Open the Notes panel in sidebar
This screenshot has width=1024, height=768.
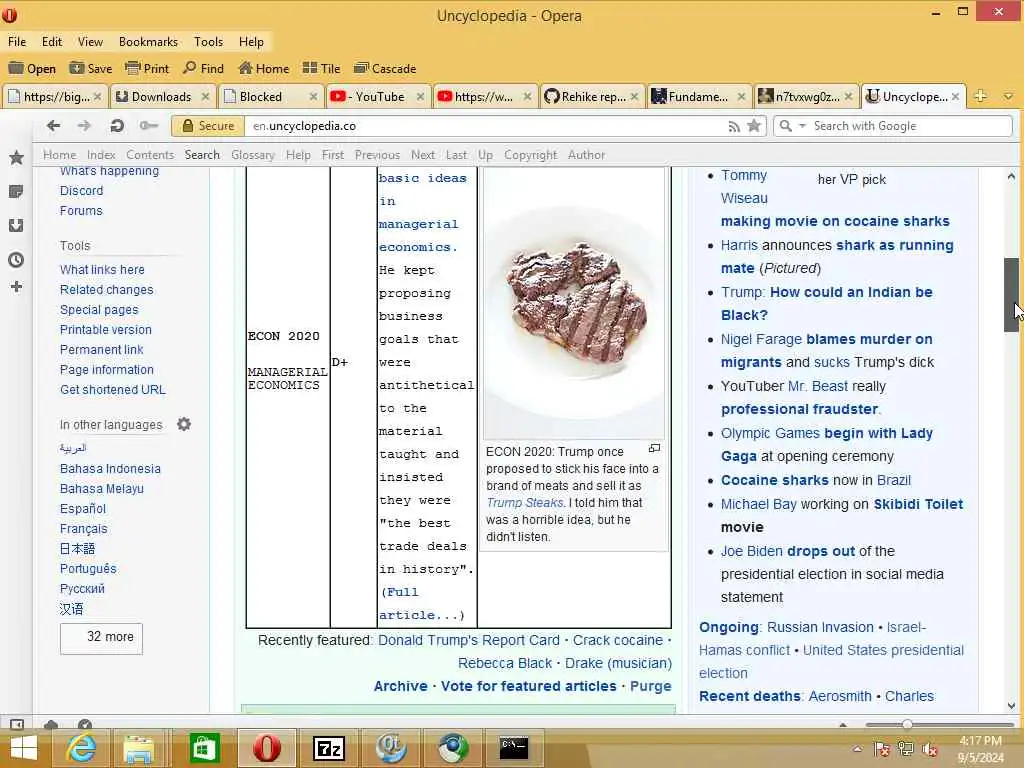(16, 191)
